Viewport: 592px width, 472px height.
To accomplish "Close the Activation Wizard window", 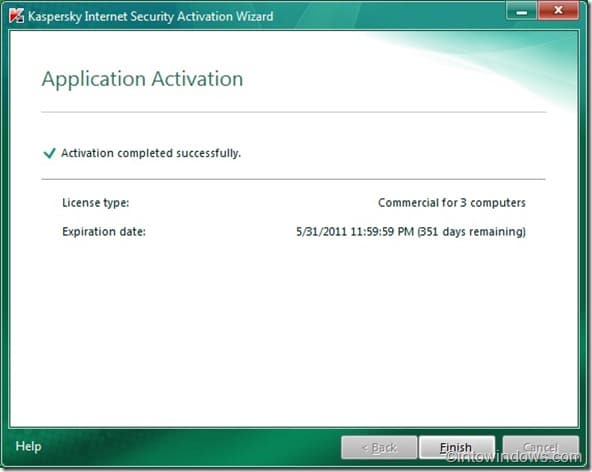I will 558,11.
